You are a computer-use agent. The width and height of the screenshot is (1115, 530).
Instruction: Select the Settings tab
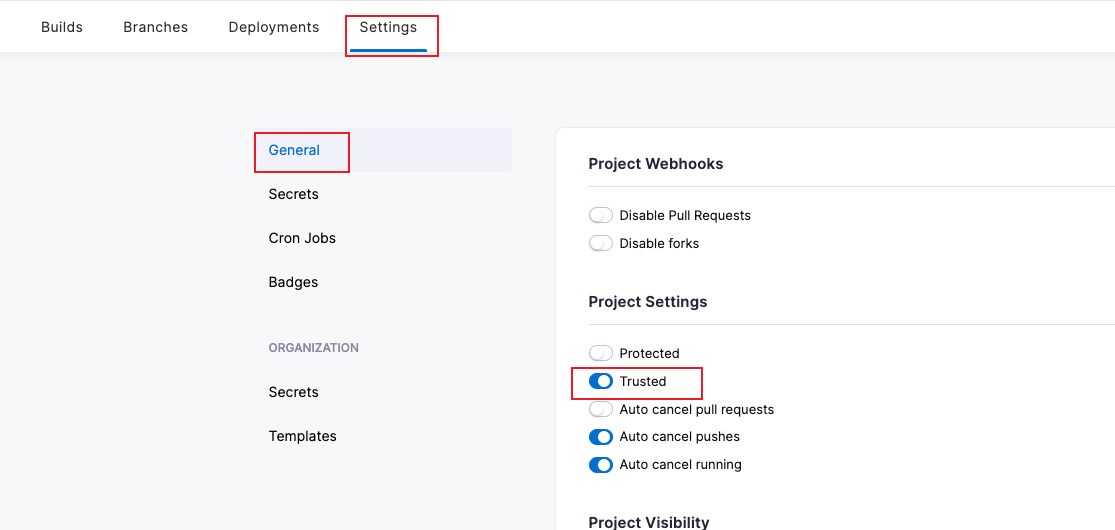coord(388,27)
